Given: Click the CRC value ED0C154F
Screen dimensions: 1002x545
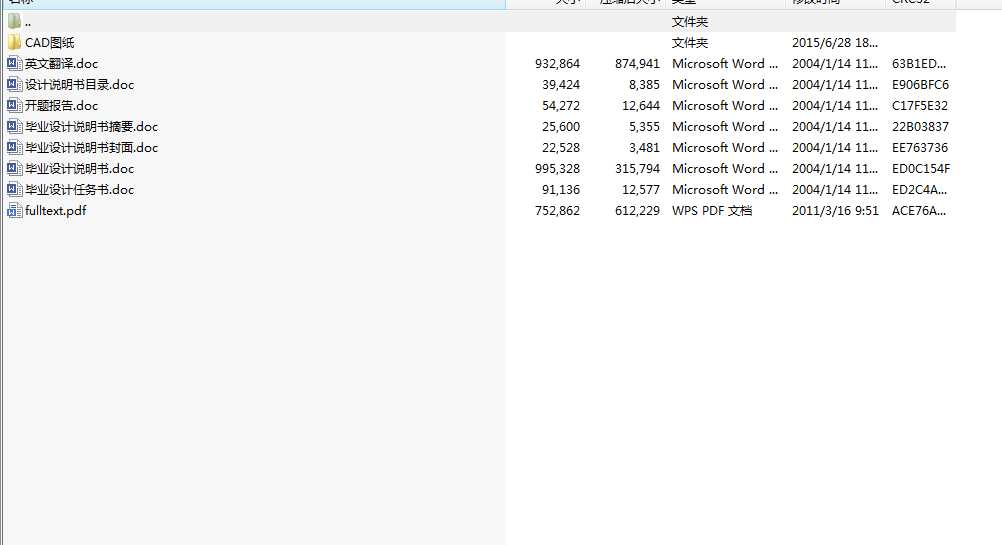Looking at the screenshot, I should pos(921,169).
